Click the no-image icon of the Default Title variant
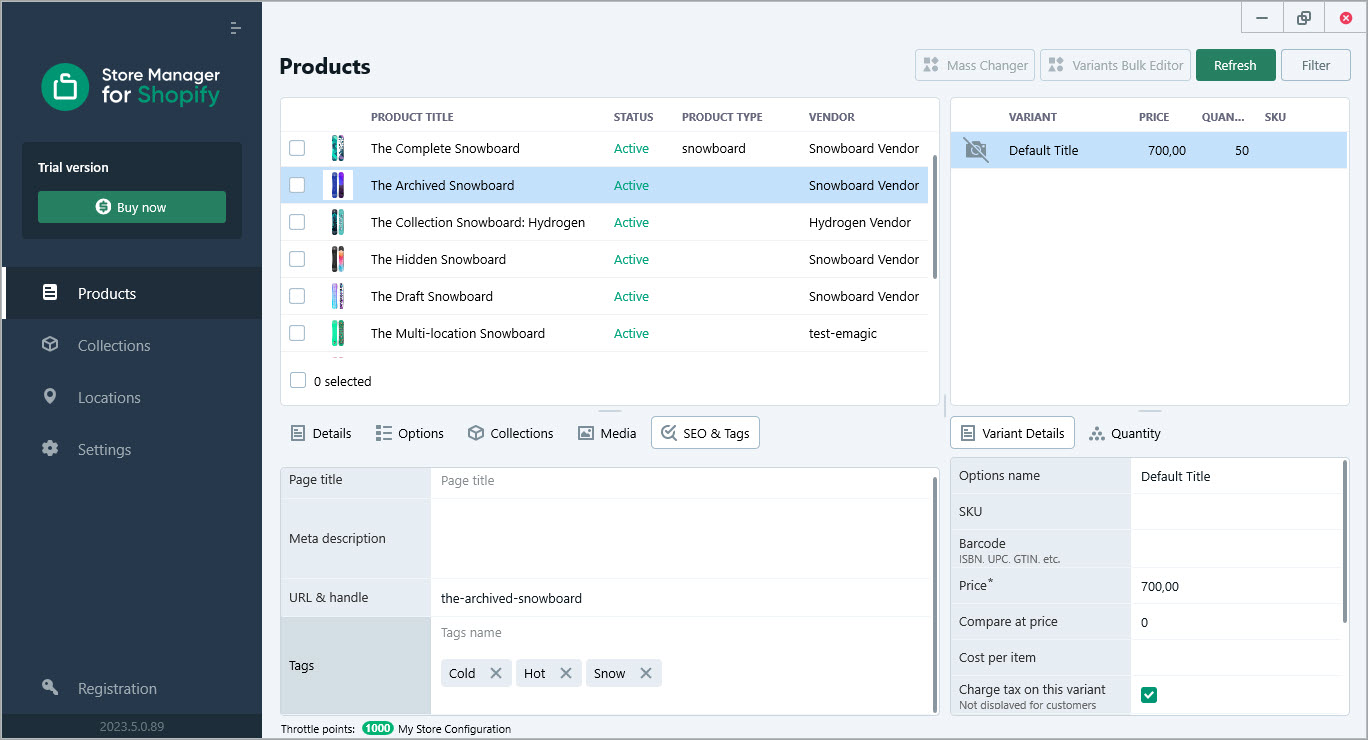The height and width of the screenshot is (740, 1368). (975, 150)
